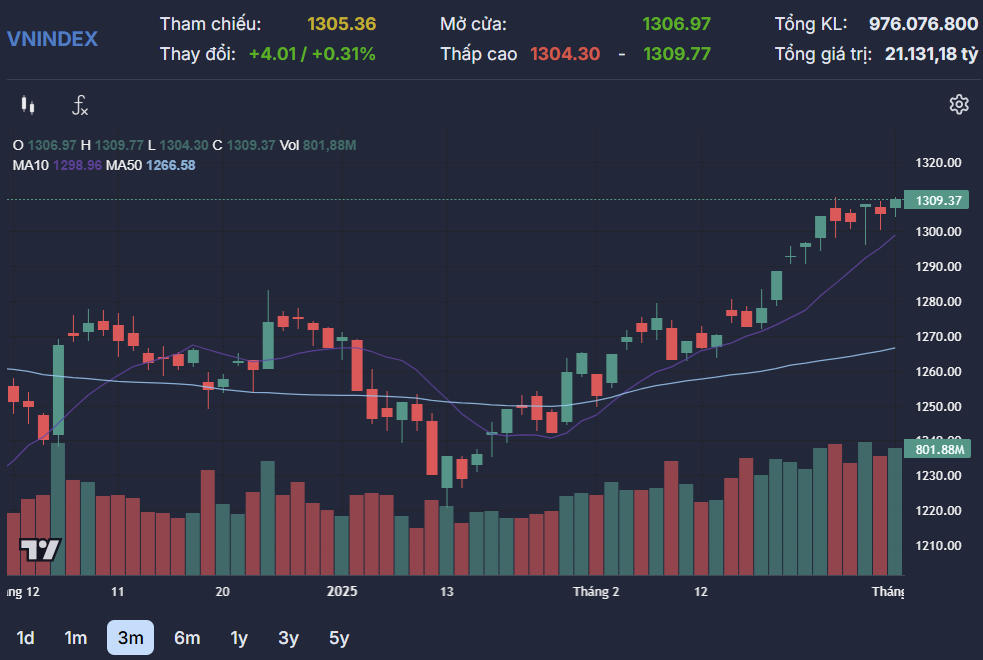Click the Vol legend value

click(328, 146)
